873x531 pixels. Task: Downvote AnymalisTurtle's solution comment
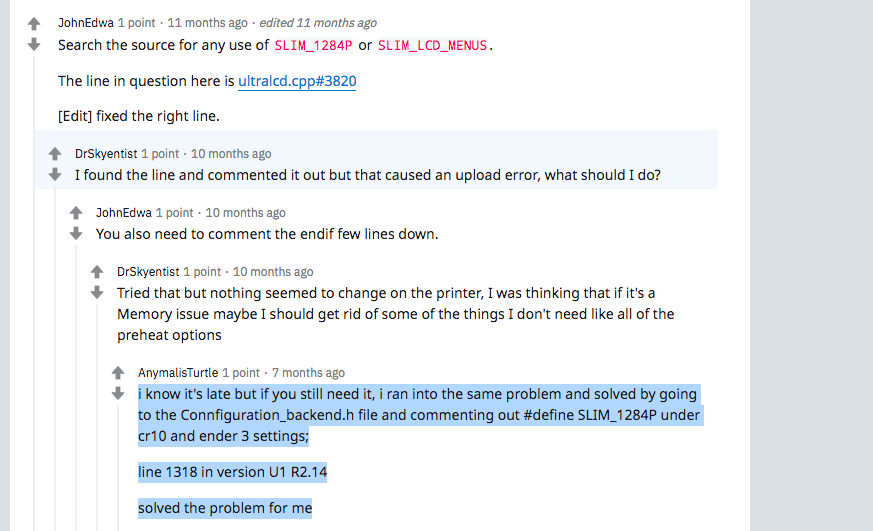pyautogui.click(x=118, y=393)
